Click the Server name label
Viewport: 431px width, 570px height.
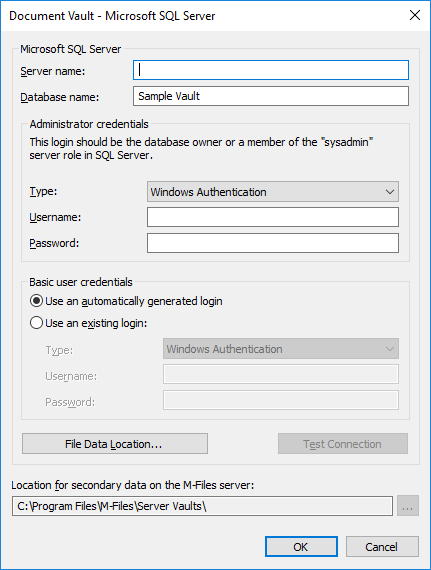click(53, 71)
